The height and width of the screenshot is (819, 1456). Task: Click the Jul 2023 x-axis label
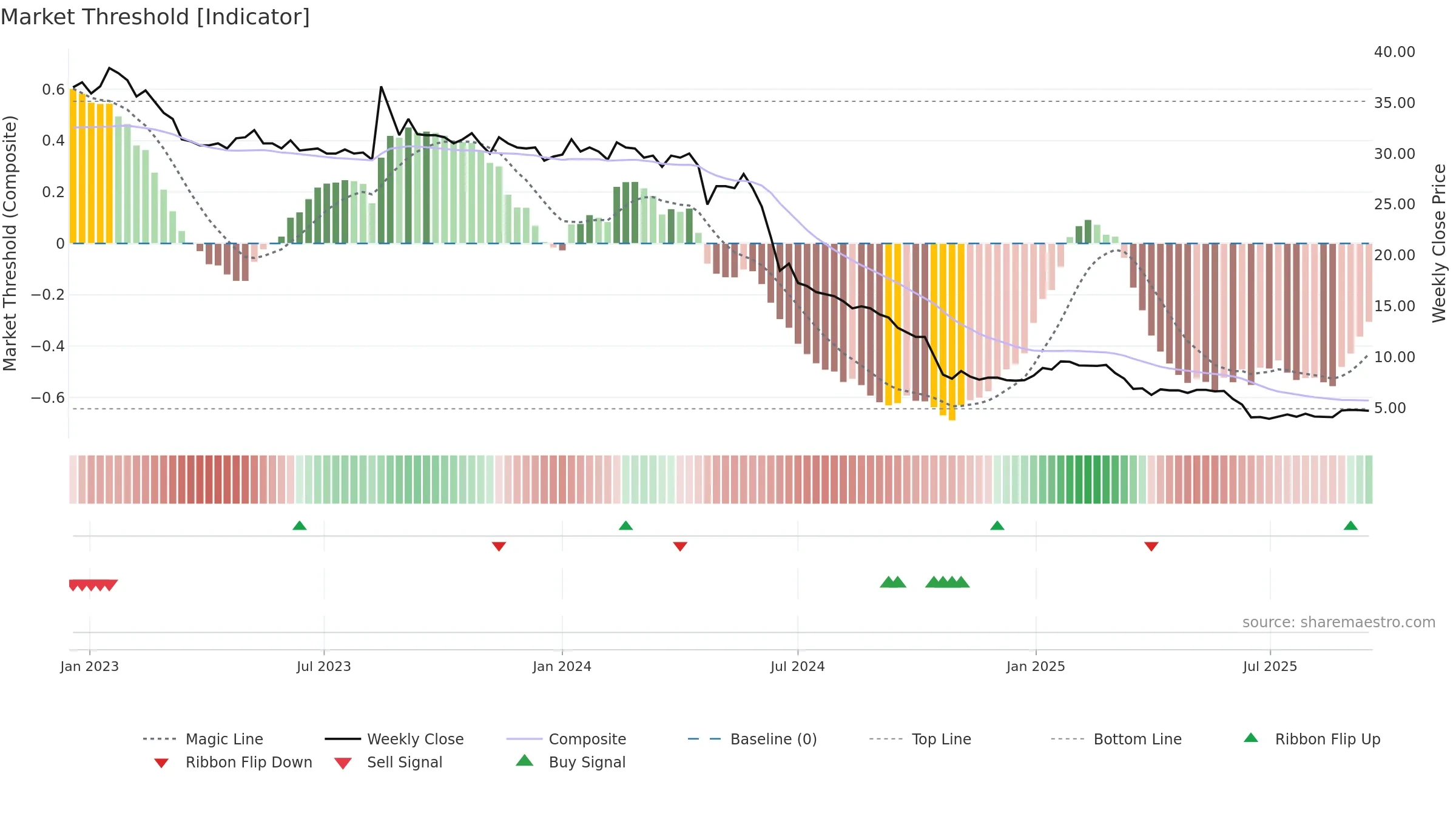tap(324, 666)
